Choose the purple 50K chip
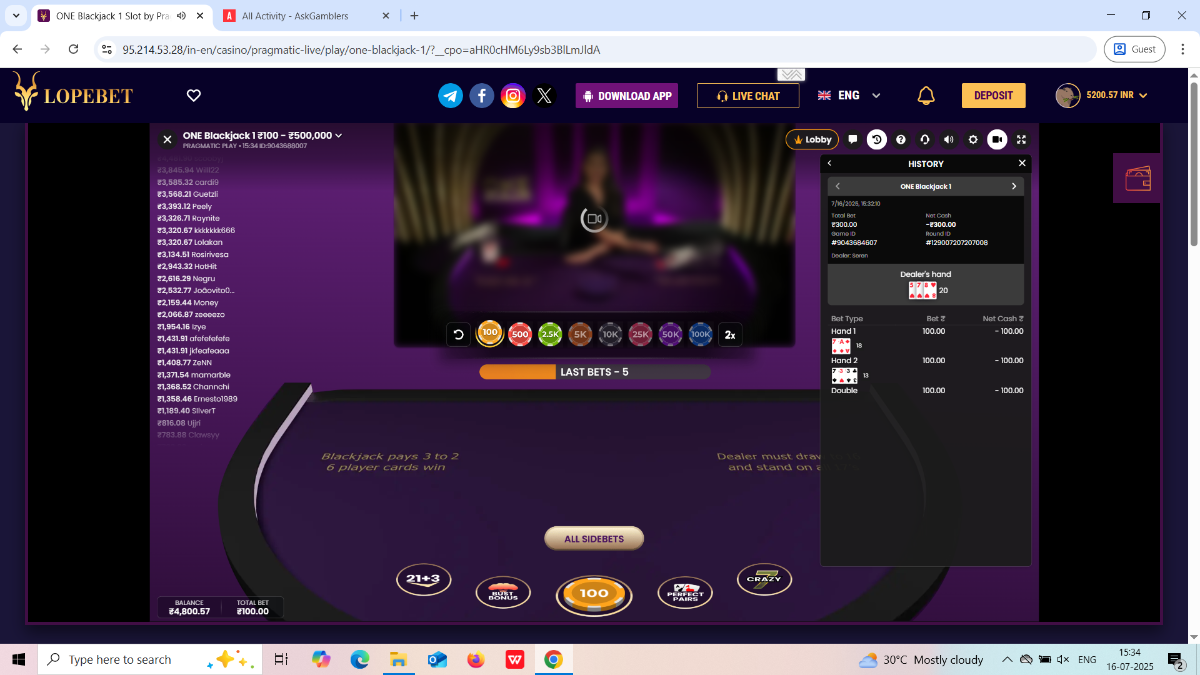1200x675 pixels. pos(670,335)
